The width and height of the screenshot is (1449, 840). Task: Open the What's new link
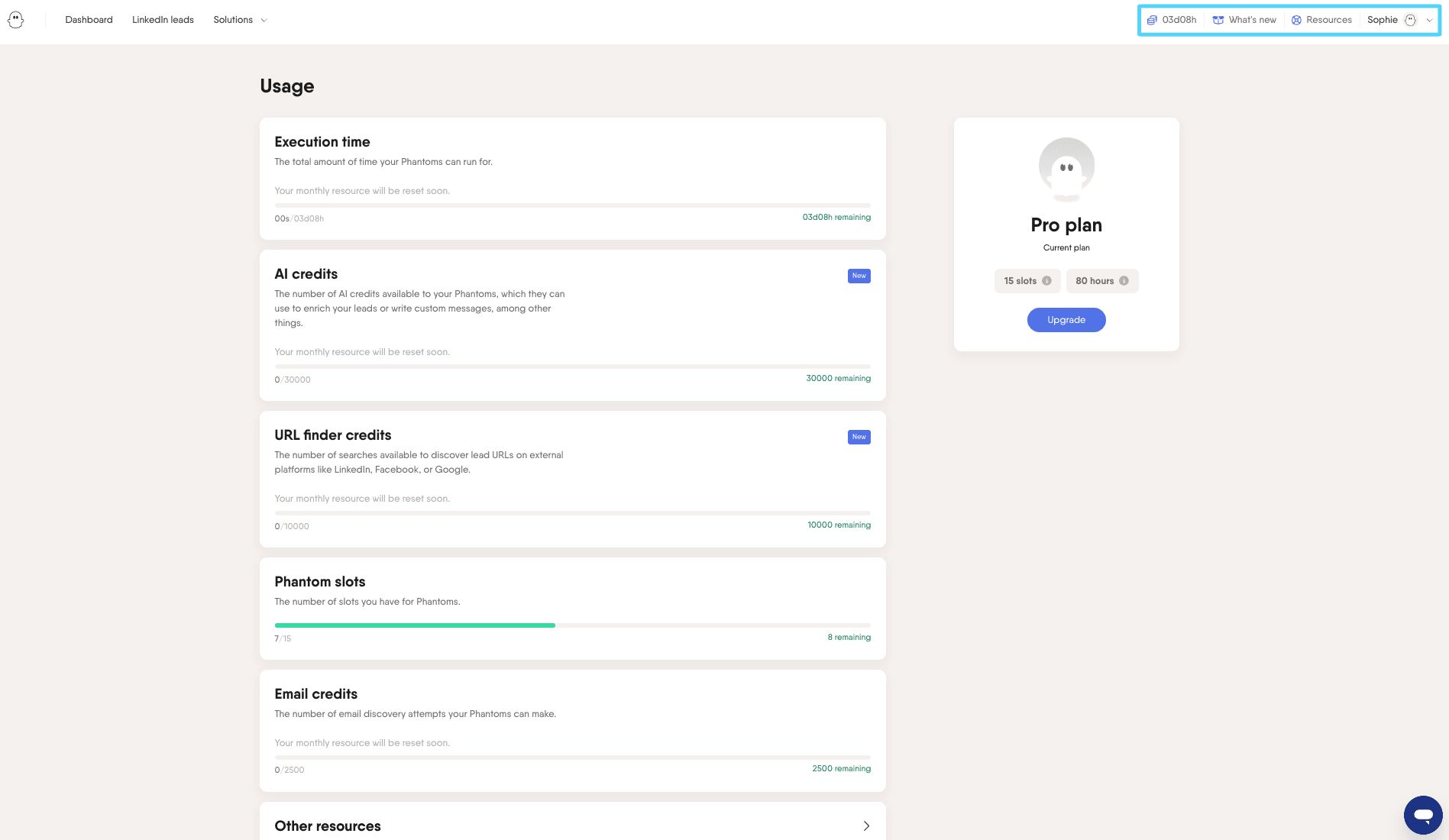pyautogui.click(x=1252, y=20)
